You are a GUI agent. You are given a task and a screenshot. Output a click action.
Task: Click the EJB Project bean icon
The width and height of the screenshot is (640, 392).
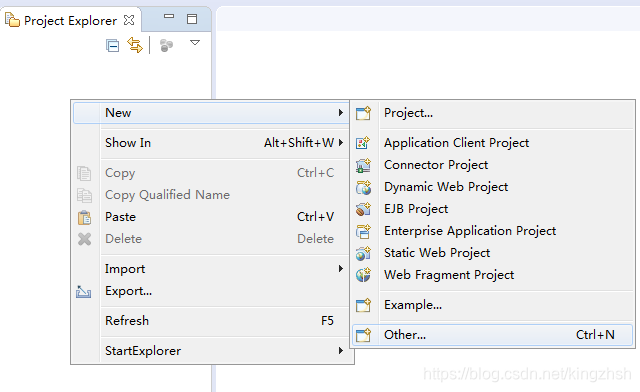[x=363, y=209]
